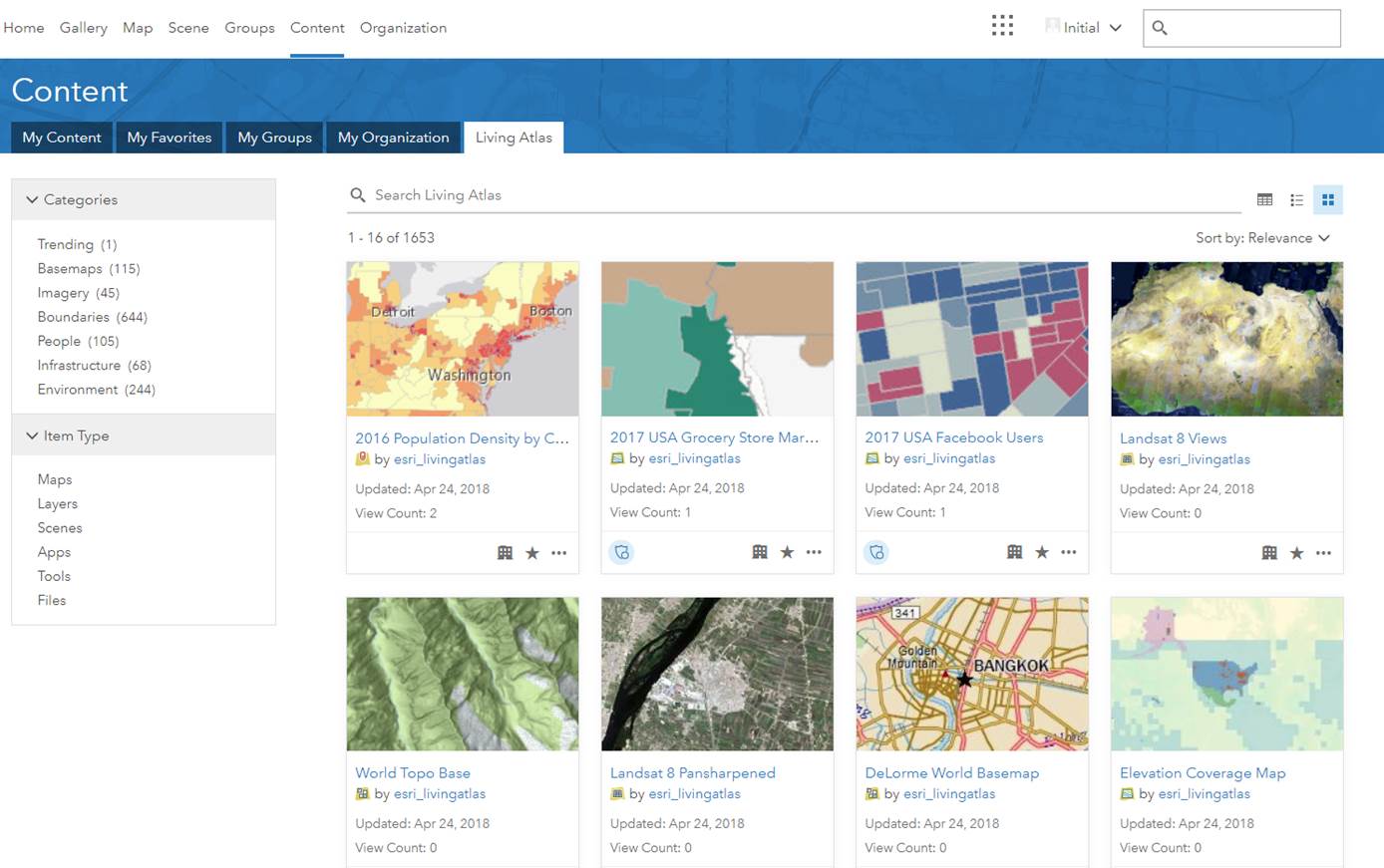Click the shield badge on 2017 USA Grocery Store card
Image resolution: width=1384 pixels, height=868 pixels.
tap(622, 552)
